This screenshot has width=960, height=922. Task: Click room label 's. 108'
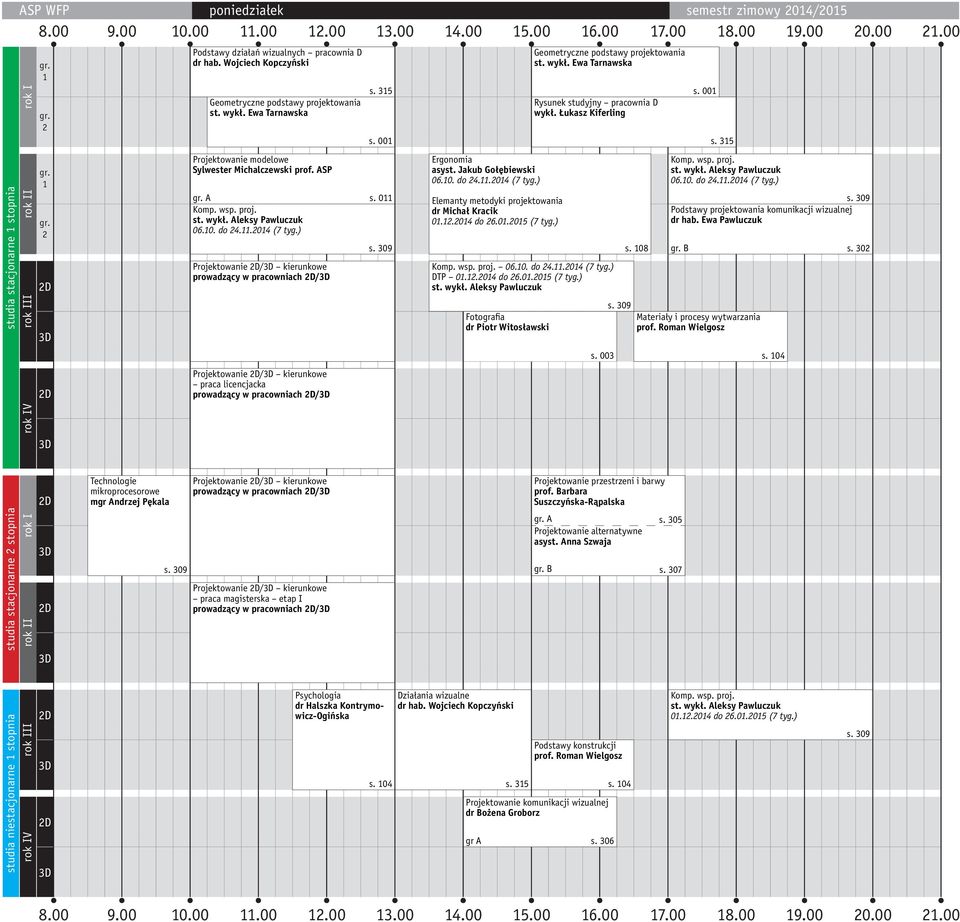(x=637, y=249)
